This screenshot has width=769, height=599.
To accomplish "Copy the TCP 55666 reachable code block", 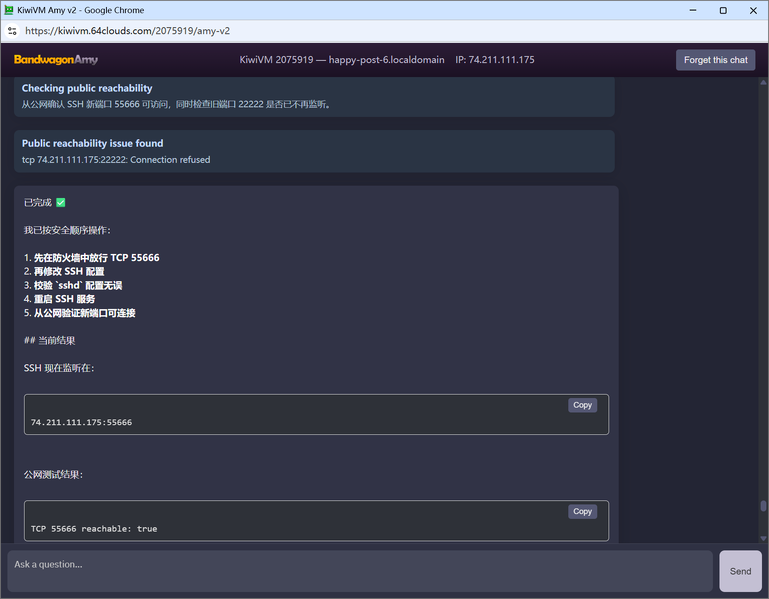I will (x=582, y=512).
